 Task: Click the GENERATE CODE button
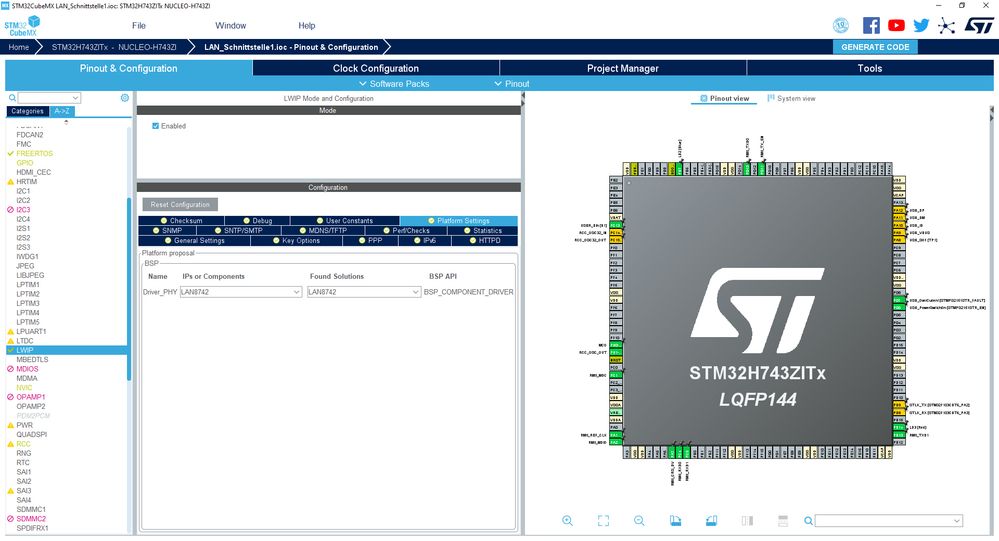point(875,47)
